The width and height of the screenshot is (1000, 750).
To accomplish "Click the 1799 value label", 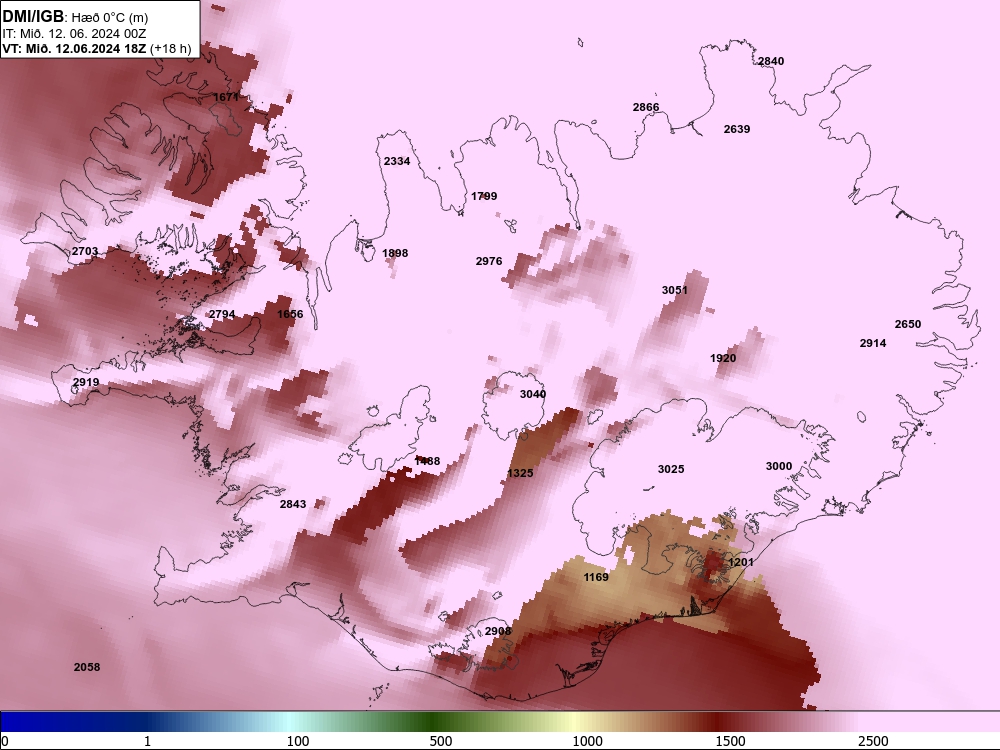I will click(484, 196).
